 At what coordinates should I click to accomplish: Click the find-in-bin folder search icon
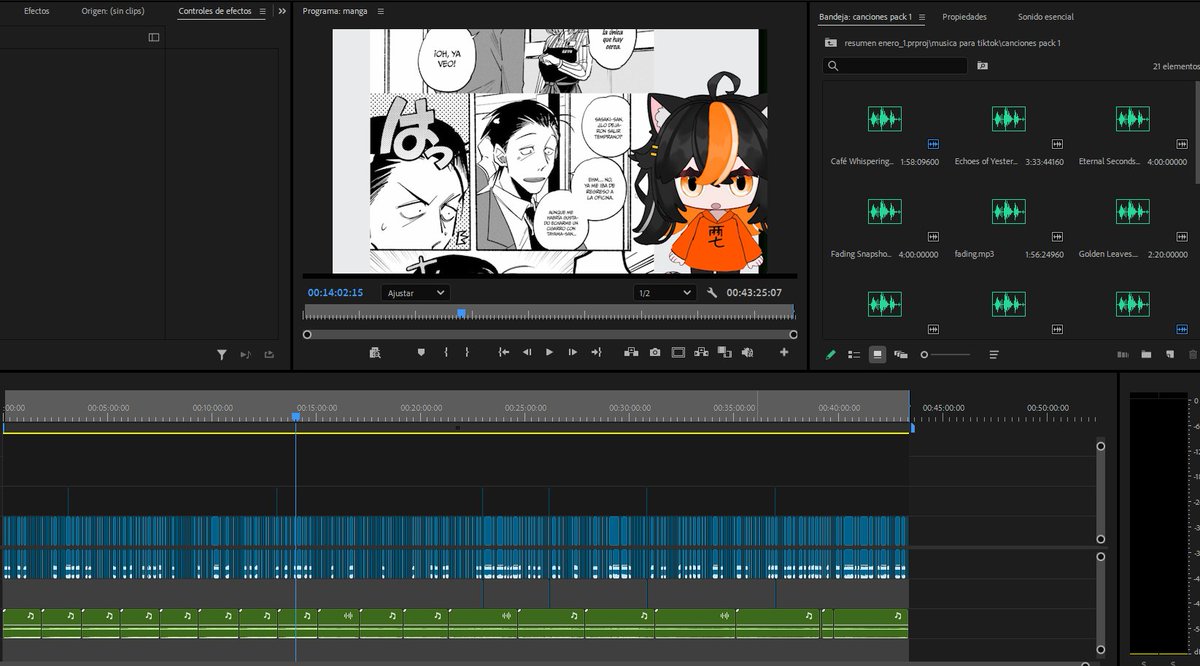click(982, 66)
